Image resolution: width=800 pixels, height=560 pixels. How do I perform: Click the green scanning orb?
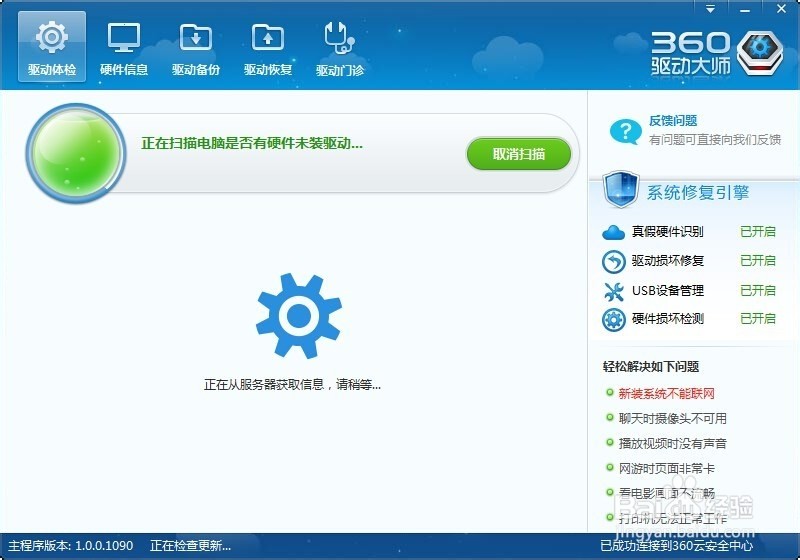(76, 153)
